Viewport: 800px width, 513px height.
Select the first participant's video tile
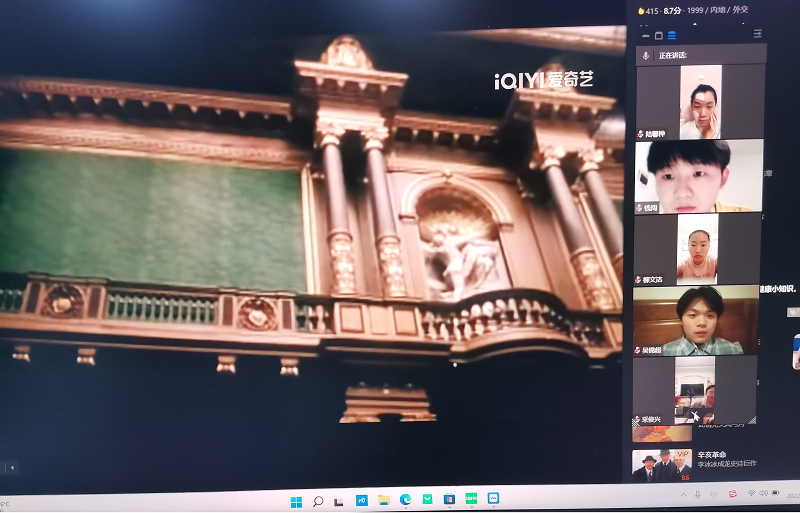(x=701, y=102)
